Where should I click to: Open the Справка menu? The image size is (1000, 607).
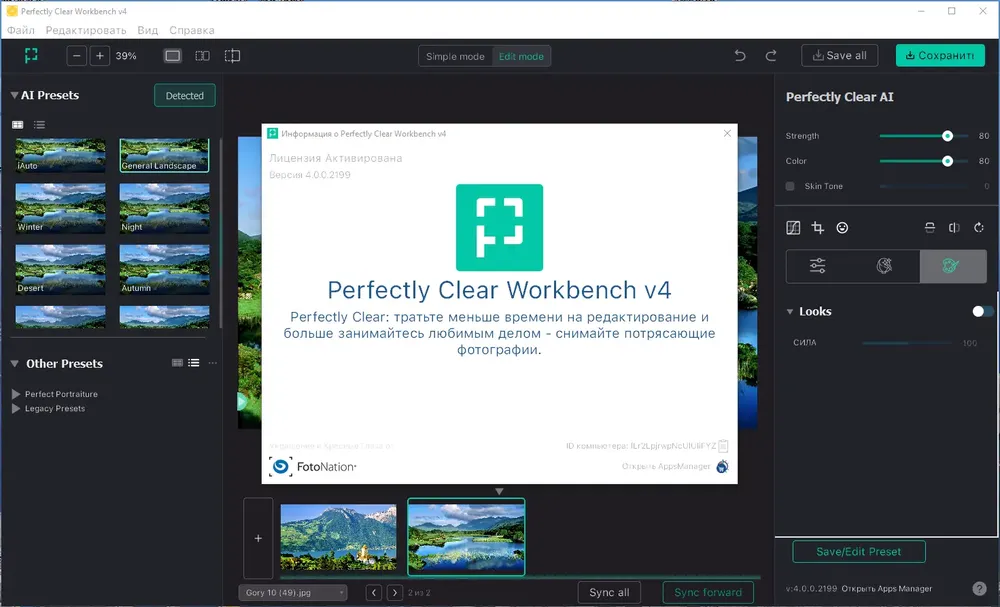[192, 30]
